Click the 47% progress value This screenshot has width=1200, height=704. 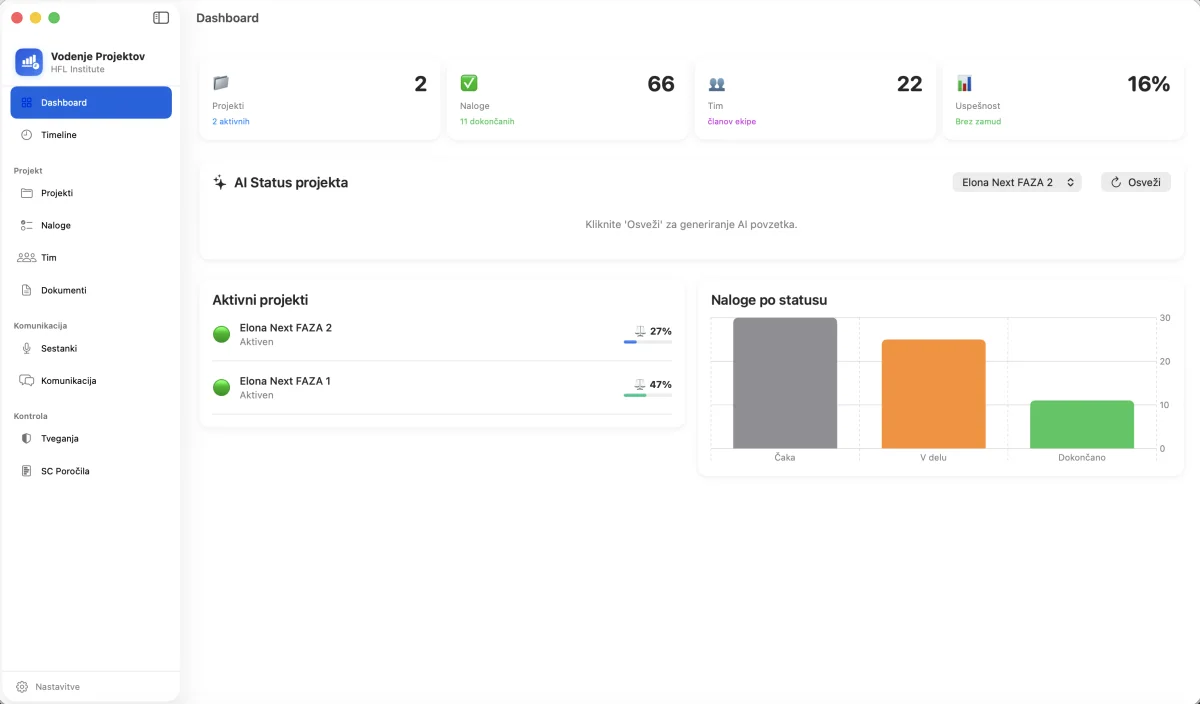tap(661, 384)
